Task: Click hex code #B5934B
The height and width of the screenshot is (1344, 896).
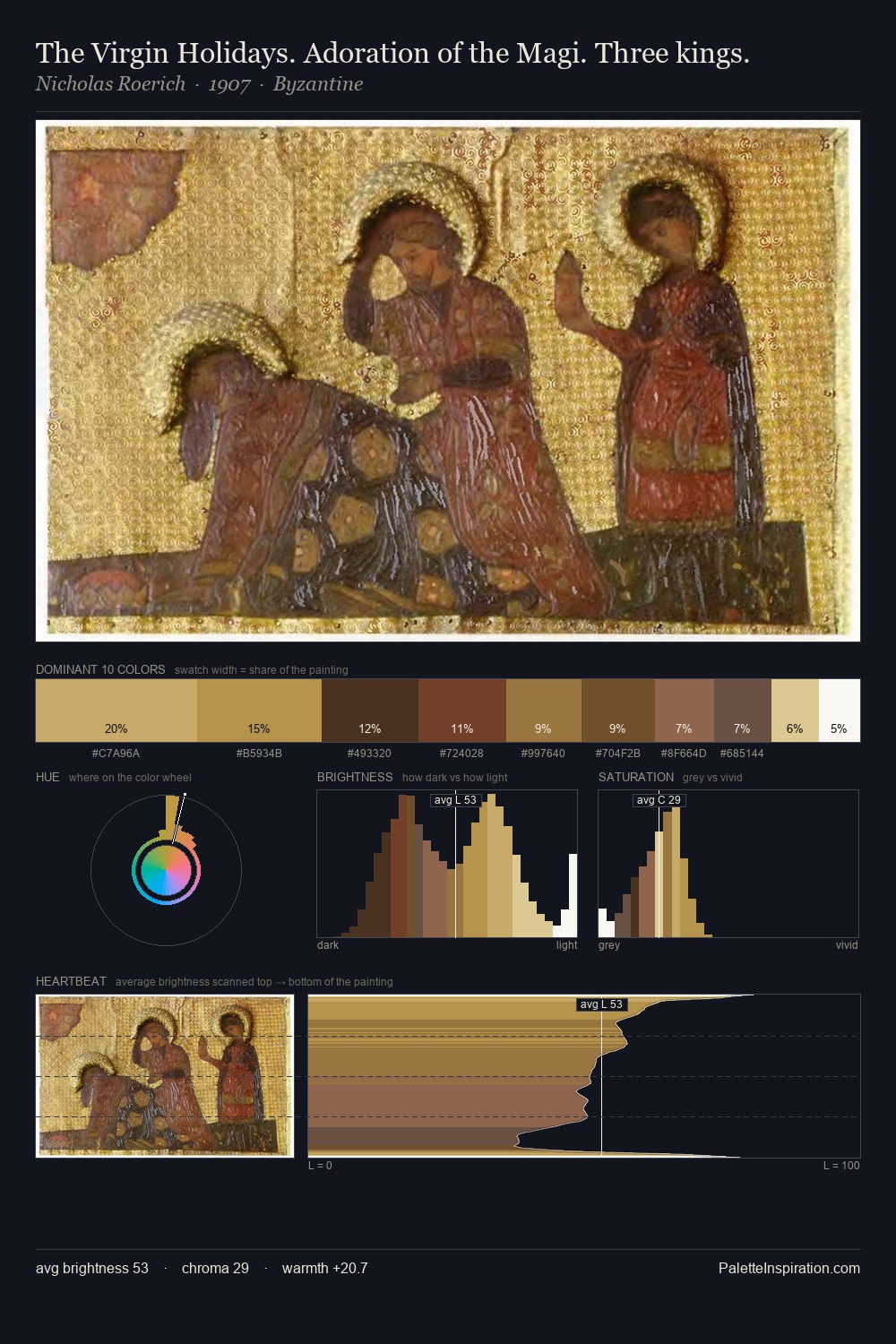Action: [x=259, y=754]
